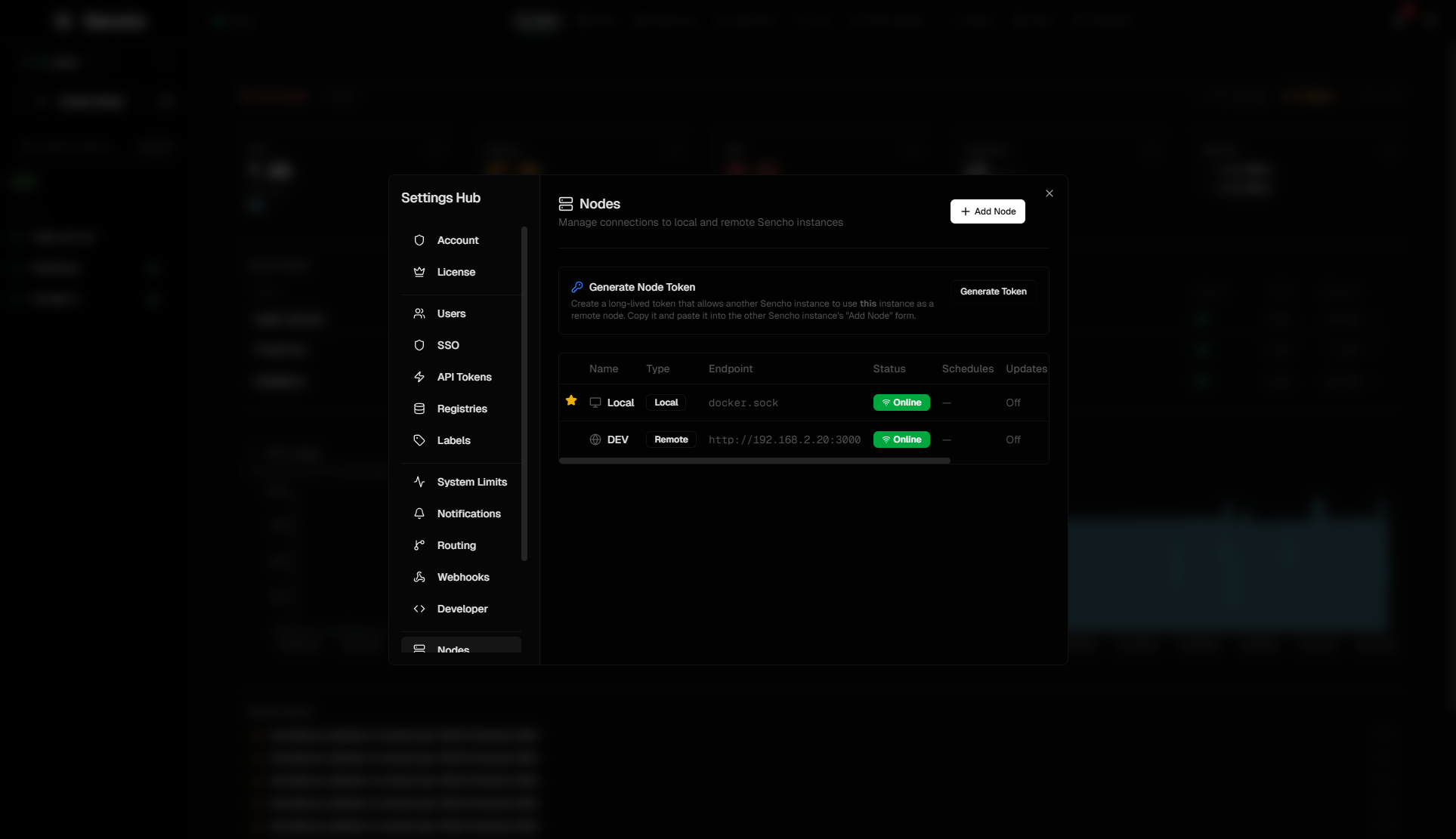Click the Local type badge
This screenshot has height=839, width=1456.
pyautogui.click(x=666, y=403)
